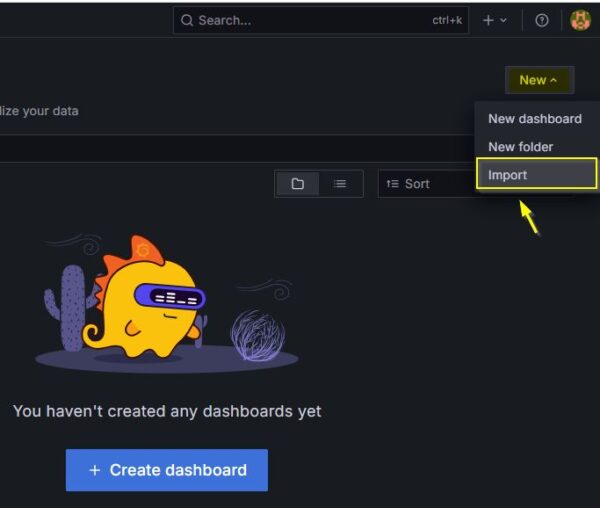The width and height of the screenshot is (600, 508).
Task: Collapse the New dropdown button
Action: pyautogui.click(x=540, y=80)
